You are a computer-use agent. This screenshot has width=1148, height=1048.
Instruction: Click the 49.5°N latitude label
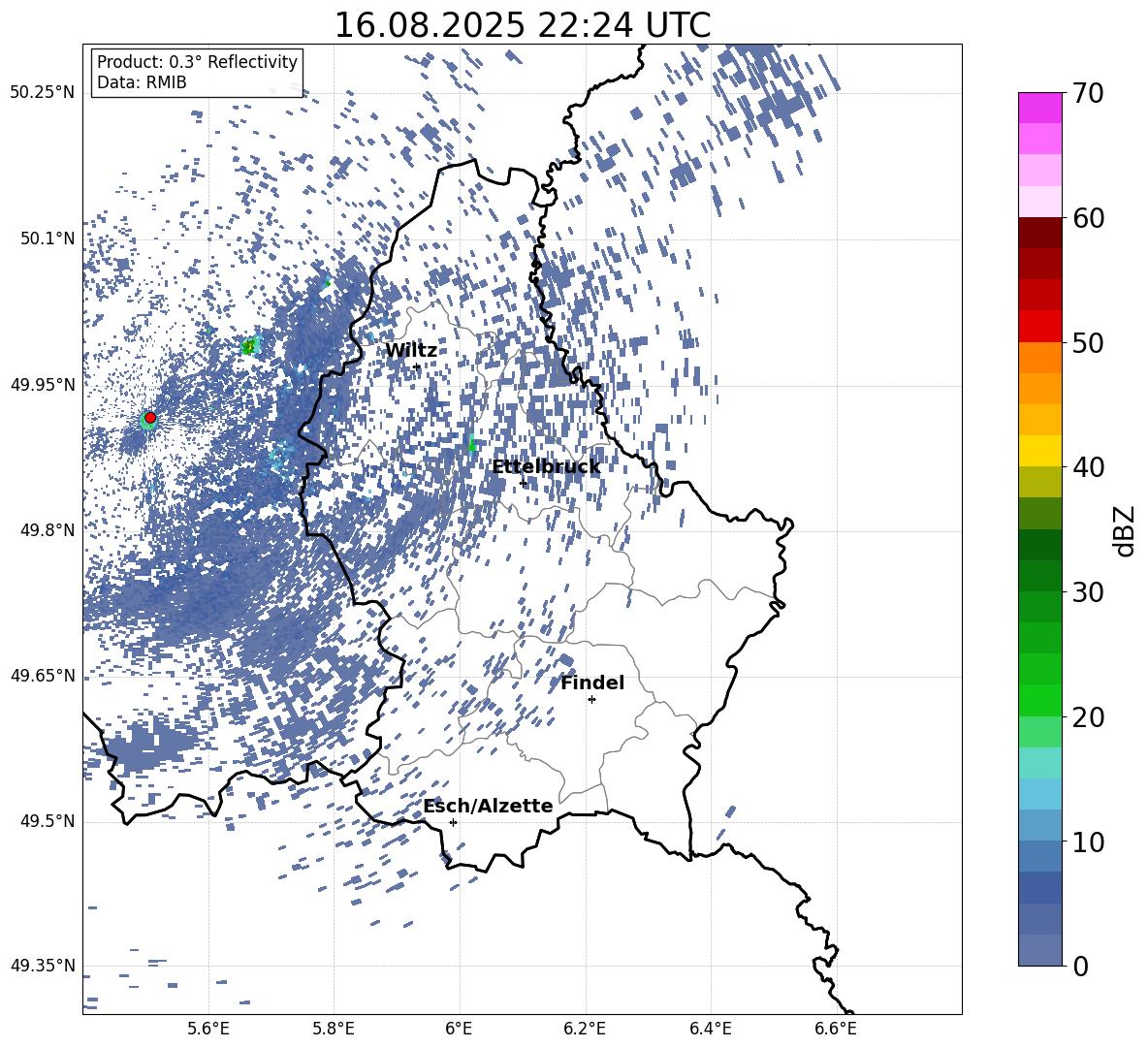(x=48, y=821)
